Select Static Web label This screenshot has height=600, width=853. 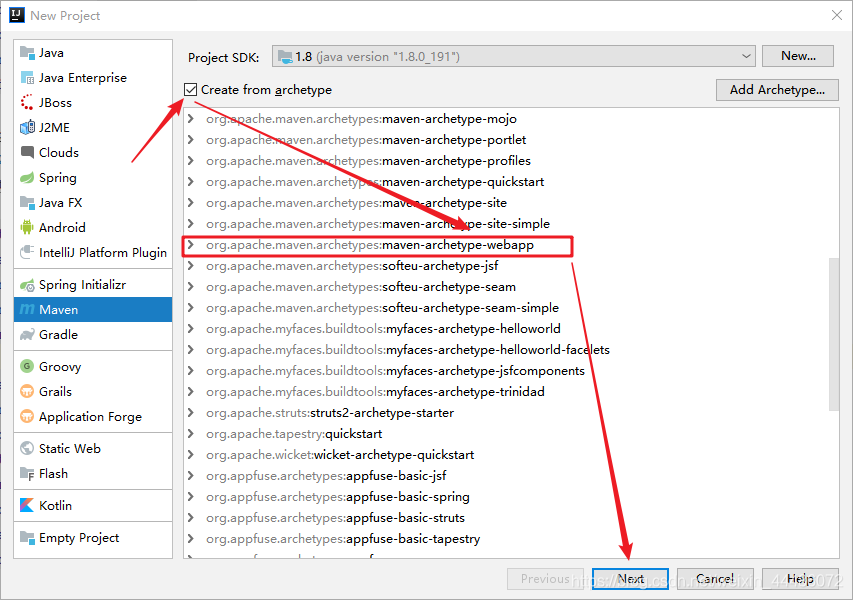tap(70, 448)
